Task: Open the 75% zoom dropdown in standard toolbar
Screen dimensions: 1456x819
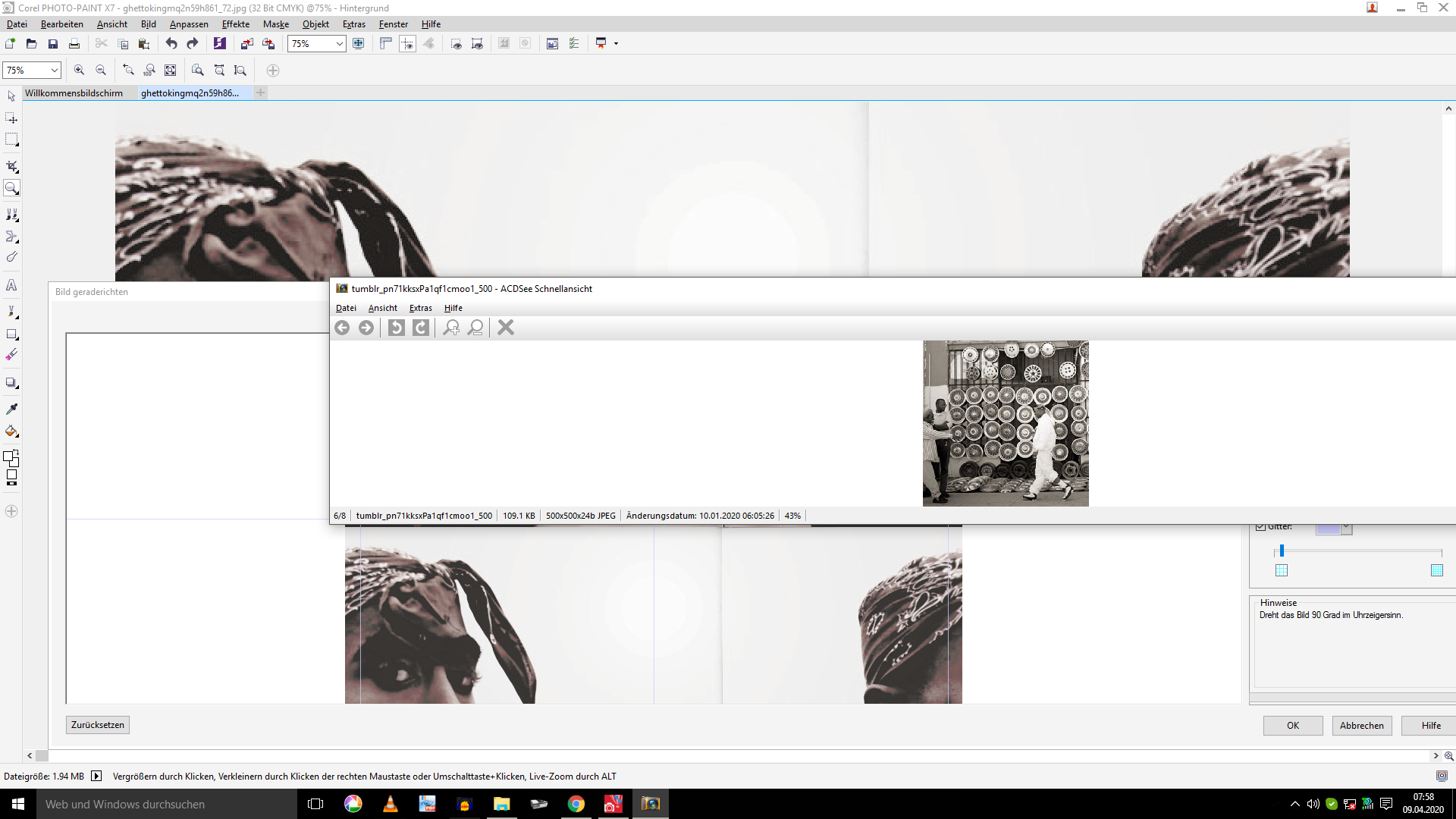Action: [x=339, y=44]
